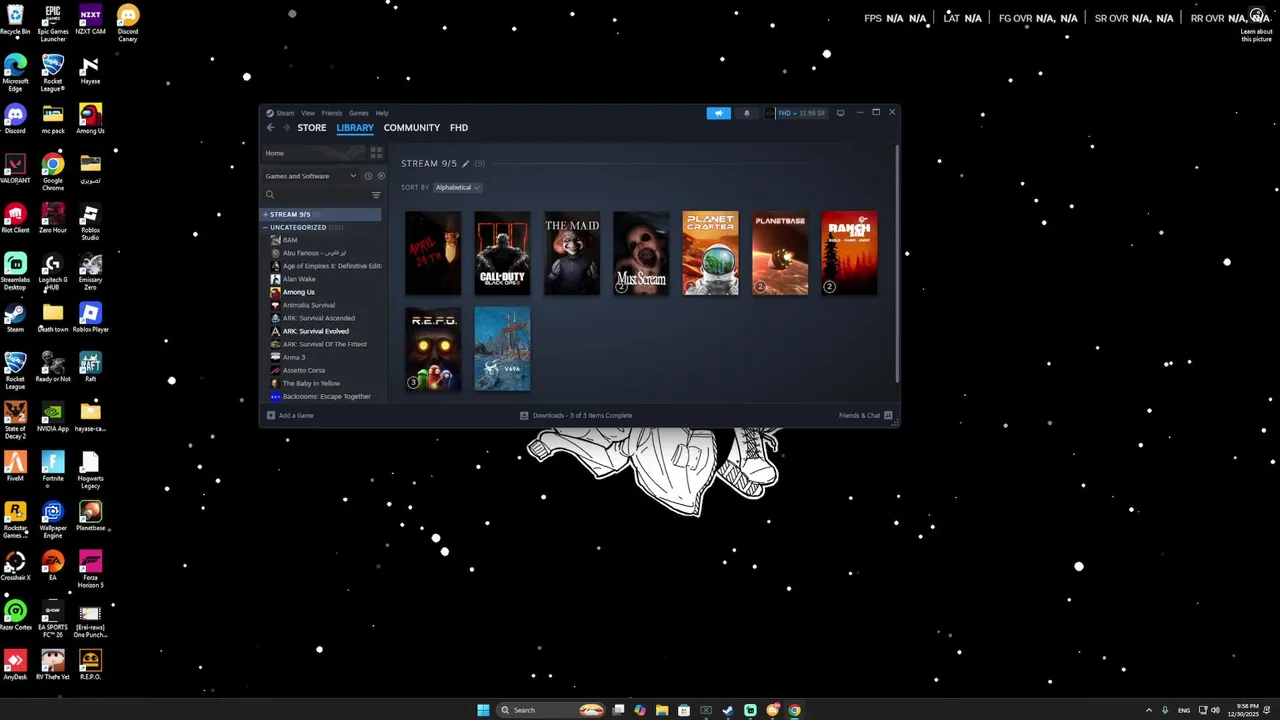Open advanced filter options icon in sidebar
This screenshot has width=1280, height=720.
(376, 195)
